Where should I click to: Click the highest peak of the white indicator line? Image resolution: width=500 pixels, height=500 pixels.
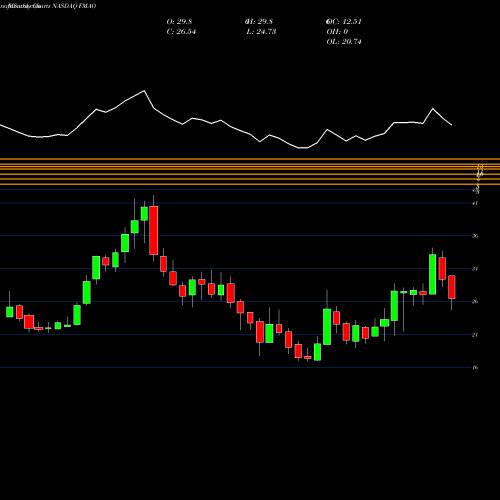click(x=144, y=91)
